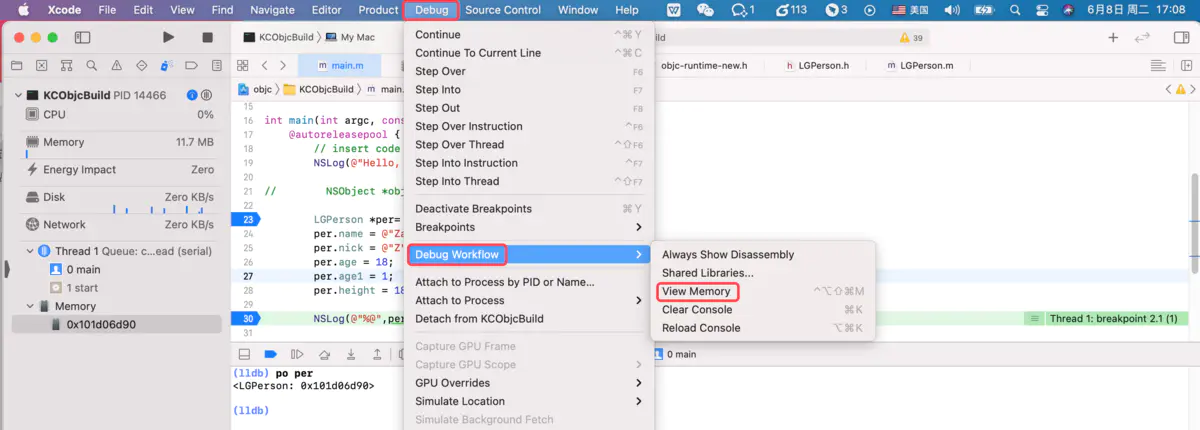Choose Always Show Disassembly
Screen dimensions: 1200x430
click(763, 255)
